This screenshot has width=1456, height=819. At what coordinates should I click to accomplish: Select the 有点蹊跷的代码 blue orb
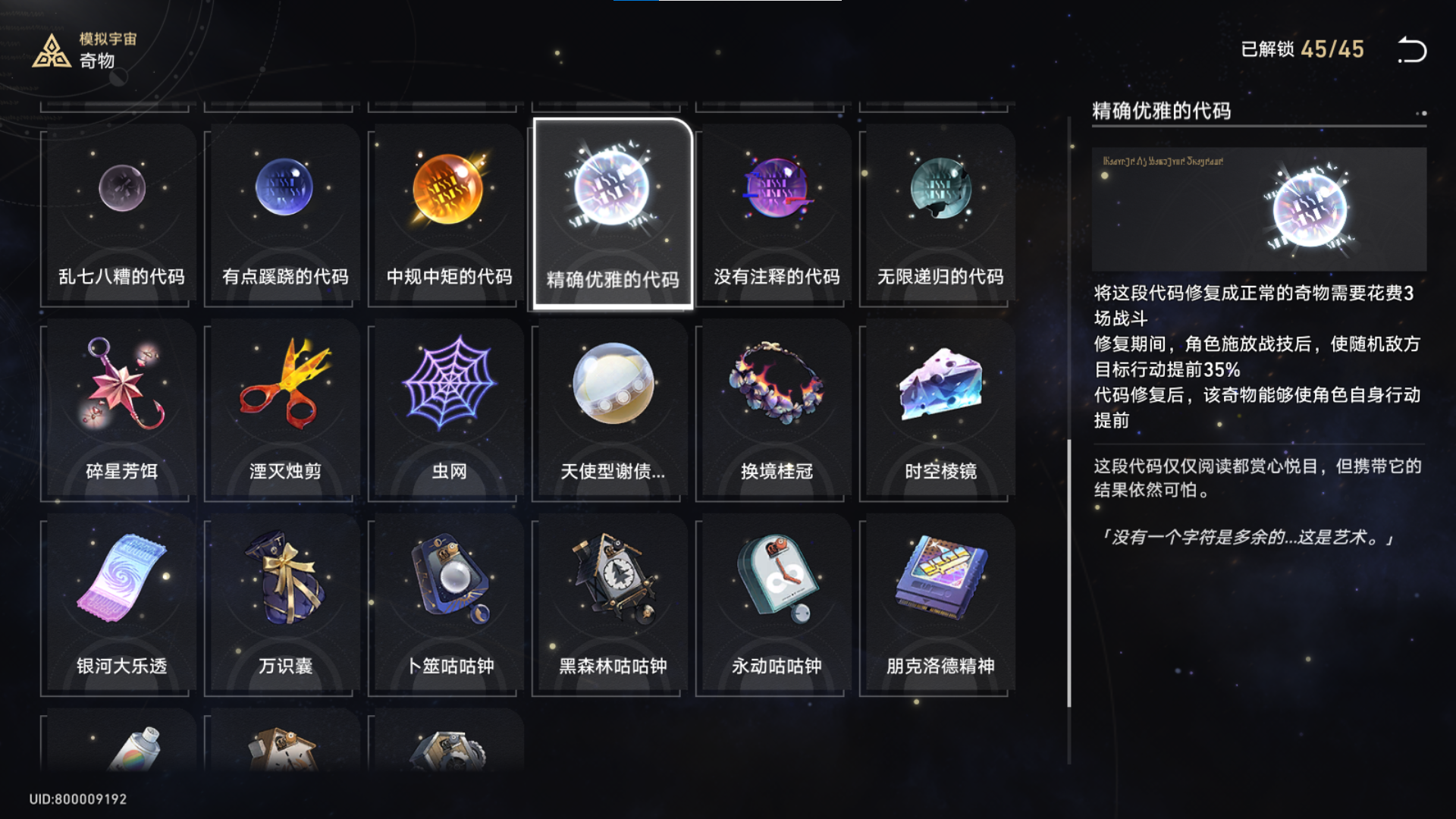pos(285,215)
